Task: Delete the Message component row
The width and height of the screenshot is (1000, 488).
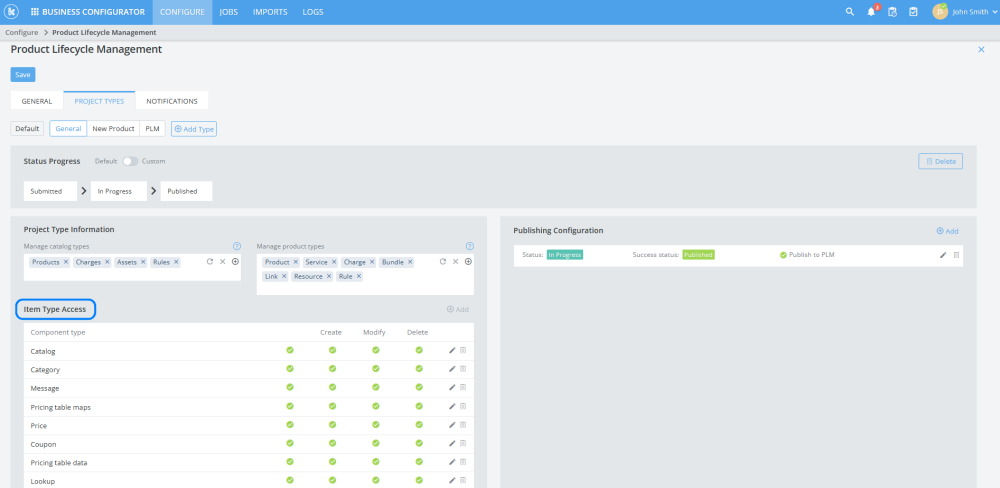Action: [x=463, y=387]
